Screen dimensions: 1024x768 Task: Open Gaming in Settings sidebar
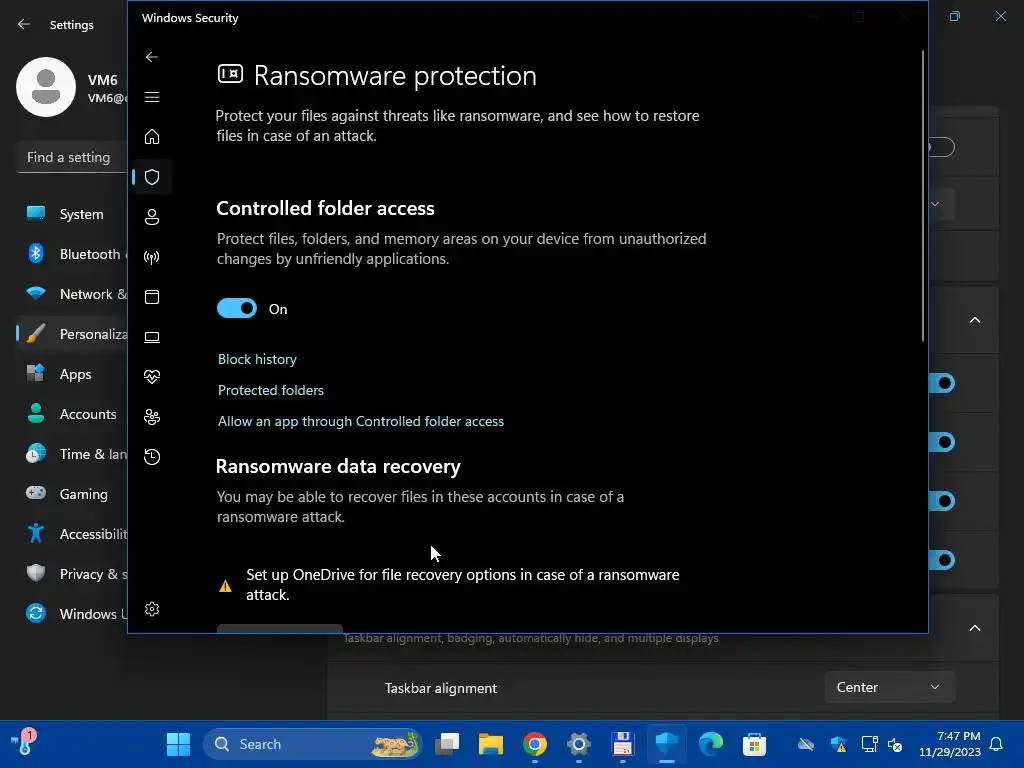(72, 494)
